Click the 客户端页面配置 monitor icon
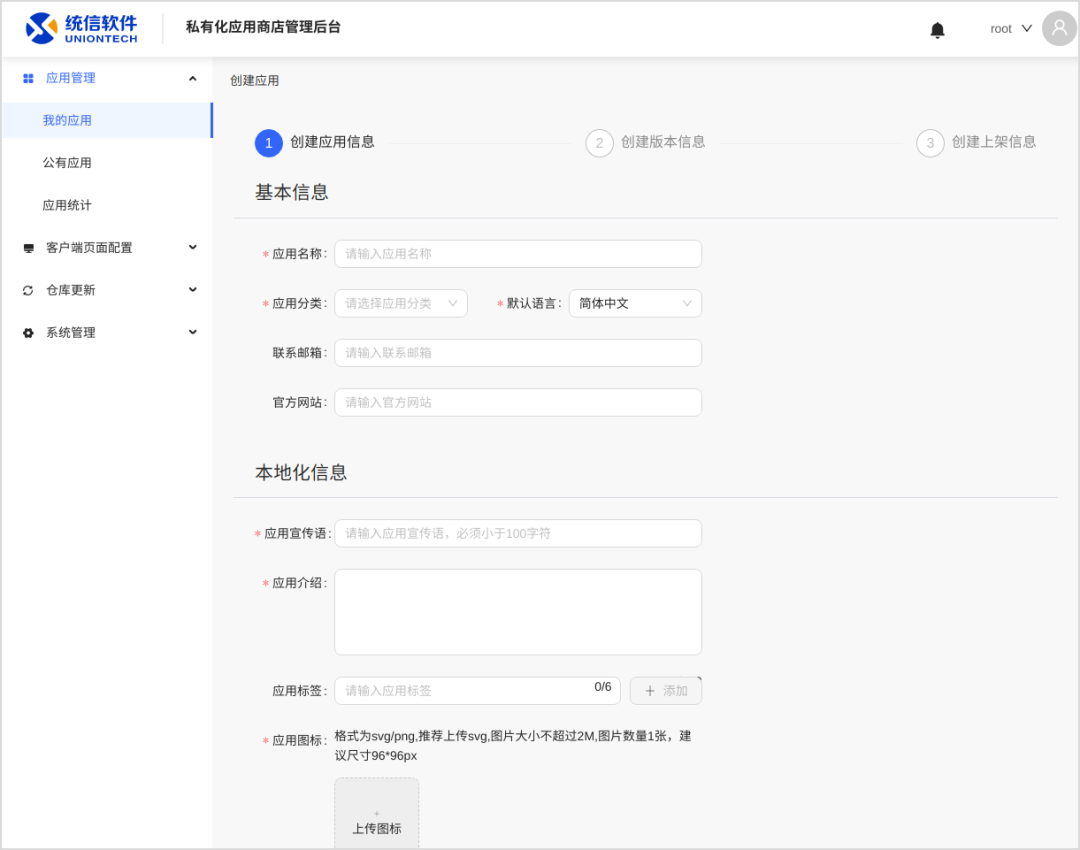The height and width of the screenshot is (850, 1080). pyautogui.click(x=28, y=248)
